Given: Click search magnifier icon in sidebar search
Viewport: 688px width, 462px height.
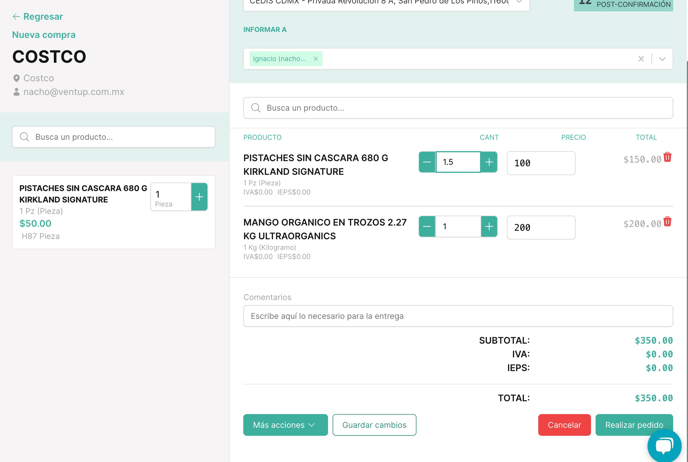Looking at the screenshot, I should 25,137.
